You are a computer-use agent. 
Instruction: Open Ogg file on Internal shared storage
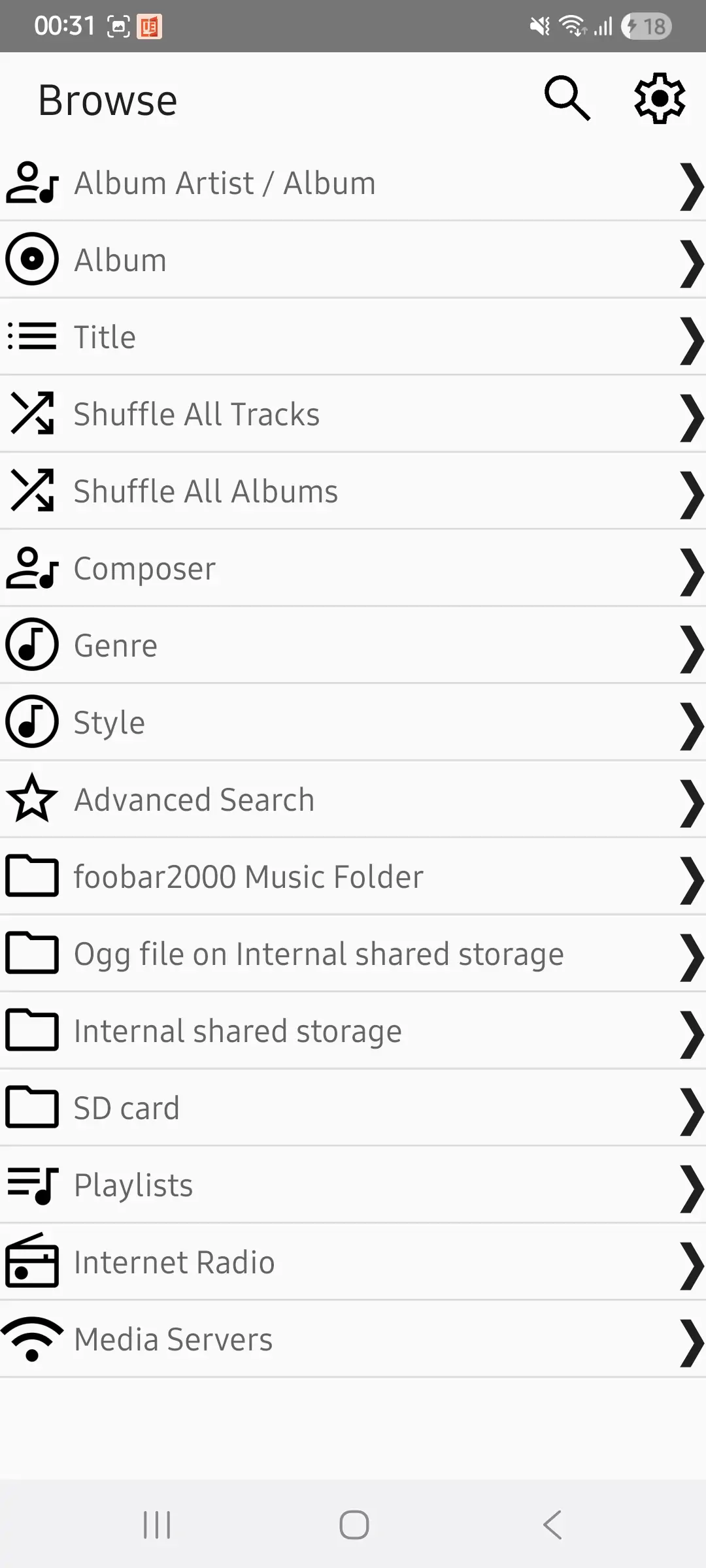(x=318, y=954)
